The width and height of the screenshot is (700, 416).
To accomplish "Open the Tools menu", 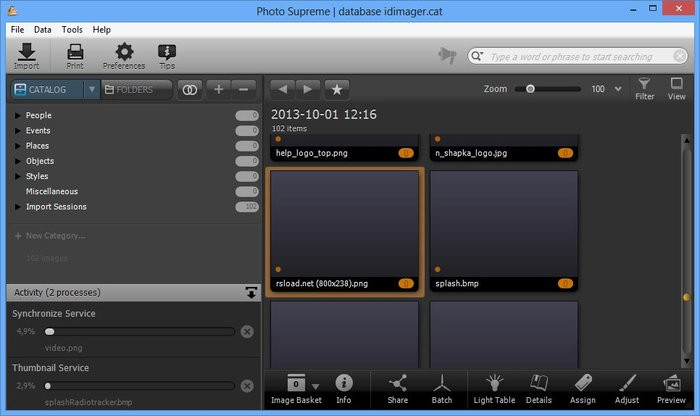I will click(x=72, y=30).
